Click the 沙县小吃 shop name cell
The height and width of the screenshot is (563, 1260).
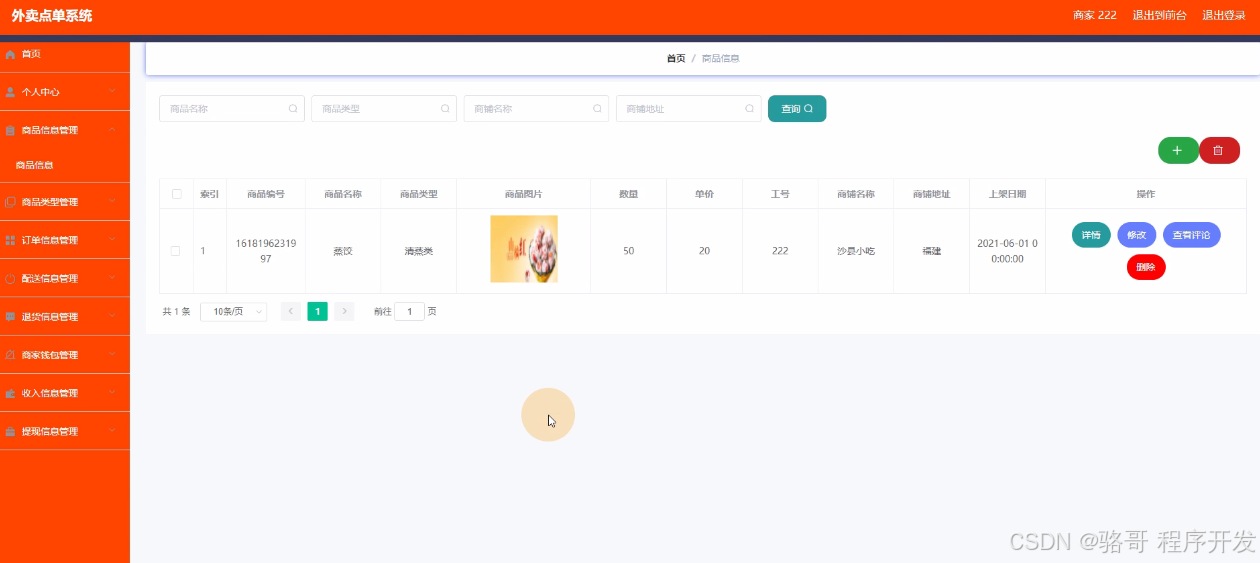tap(856, 251)
